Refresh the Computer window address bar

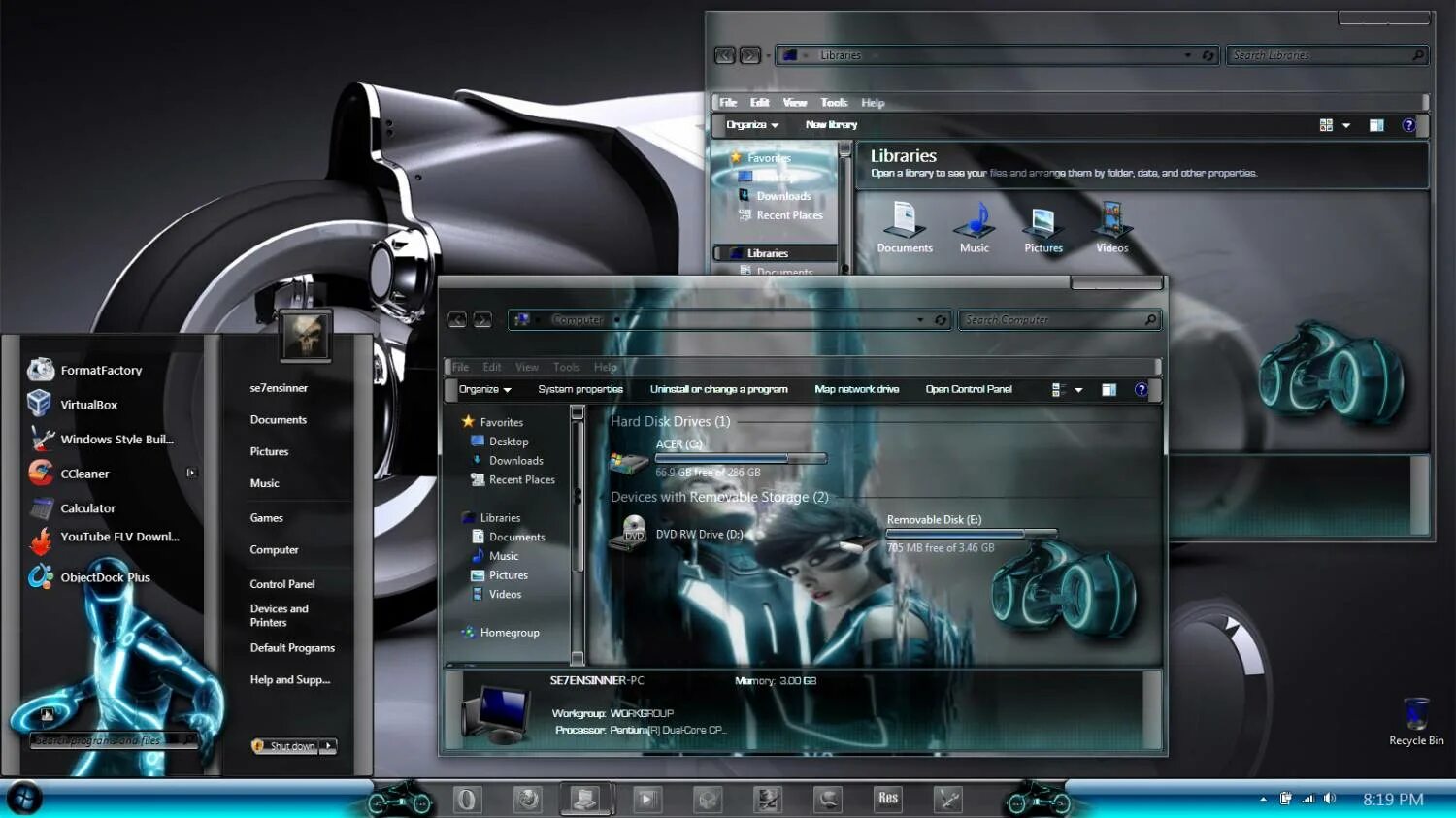(940, 319)
